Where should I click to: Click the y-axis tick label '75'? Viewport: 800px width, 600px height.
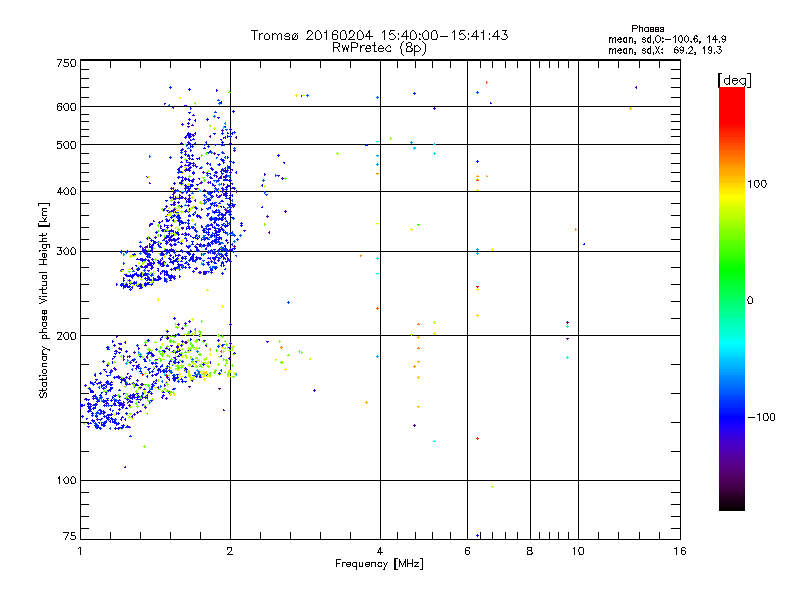[x=70, y=536]
